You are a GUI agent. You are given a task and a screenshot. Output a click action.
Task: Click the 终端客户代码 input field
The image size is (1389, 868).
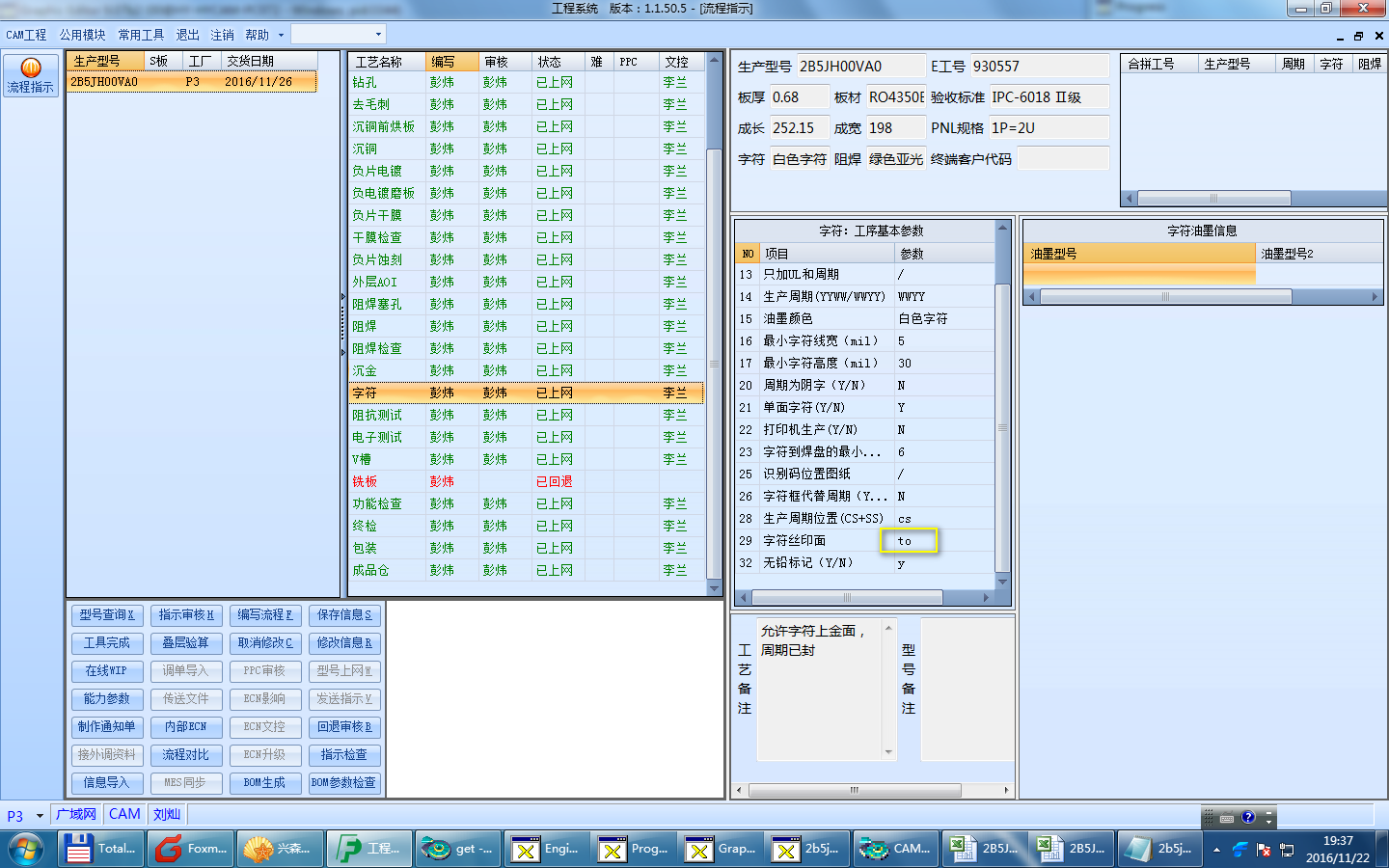pyautogui.click(x=1062, y=159)
